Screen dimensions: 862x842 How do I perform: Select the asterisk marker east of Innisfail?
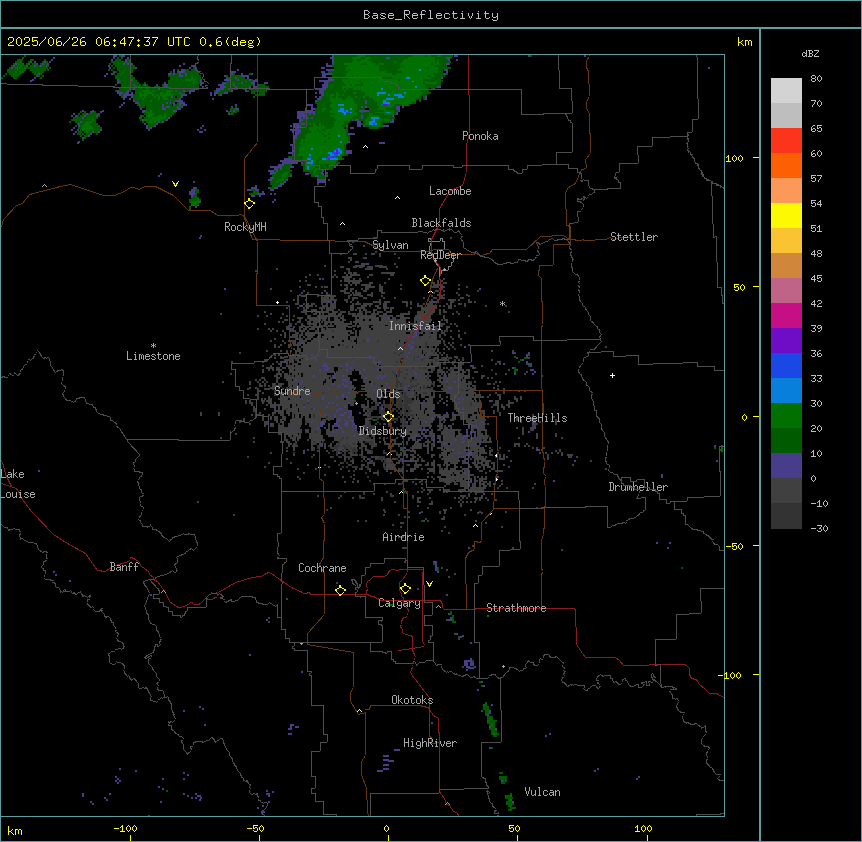pyautogui.click(x=502, y=303)
